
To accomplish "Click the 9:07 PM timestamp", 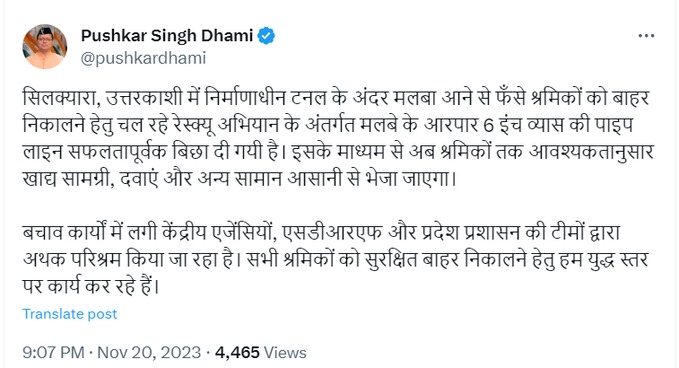I will click(53, 352).
